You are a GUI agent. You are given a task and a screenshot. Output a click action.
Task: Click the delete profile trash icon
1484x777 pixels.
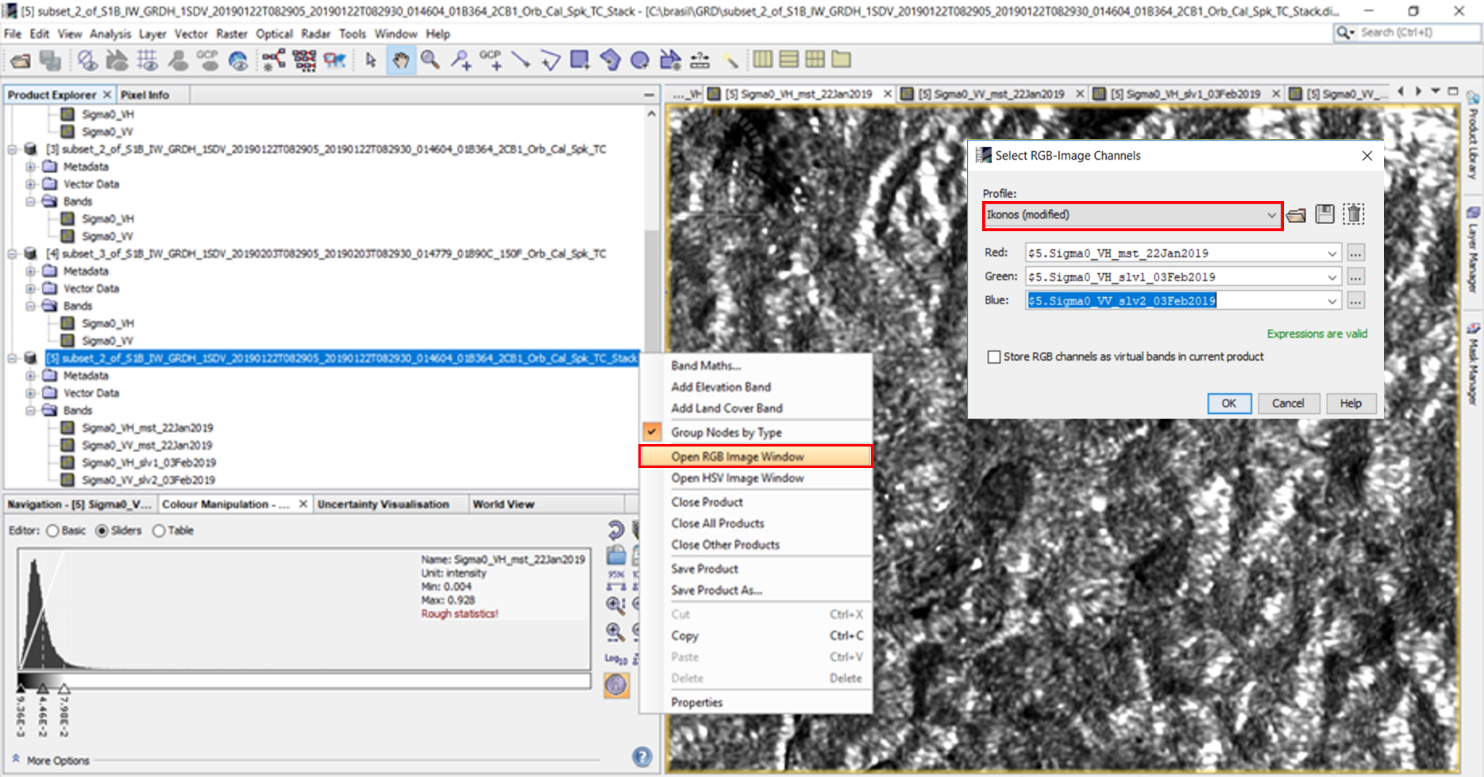coord(1353,215)
